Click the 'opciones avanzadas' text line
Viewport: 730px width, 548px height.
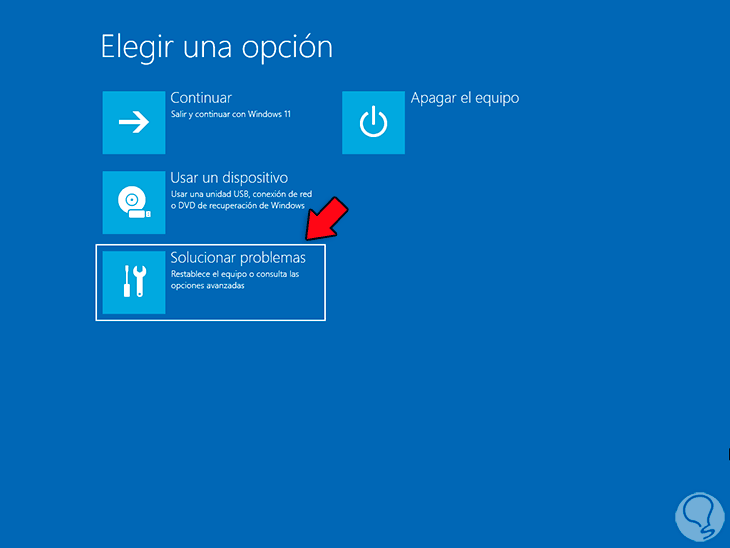(207, 285)
